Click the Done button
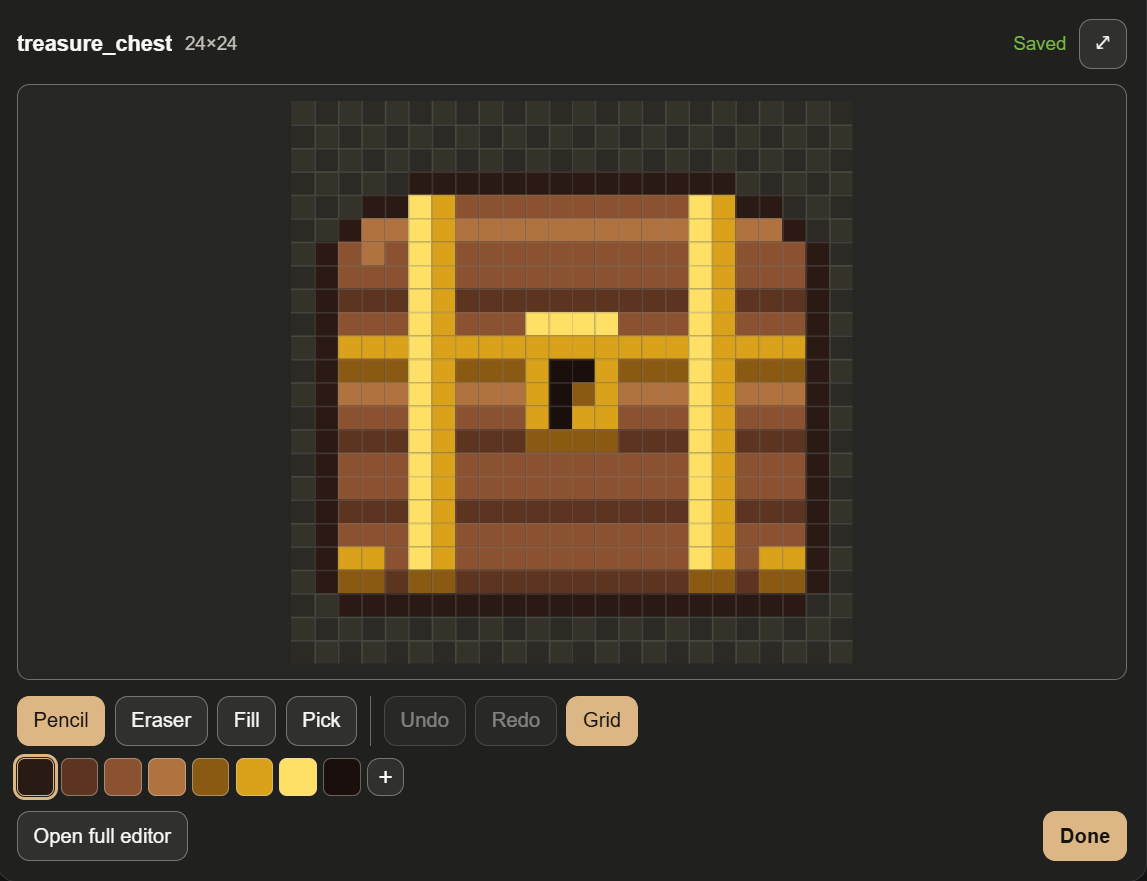The image size is (1147, 881). 1084,836
